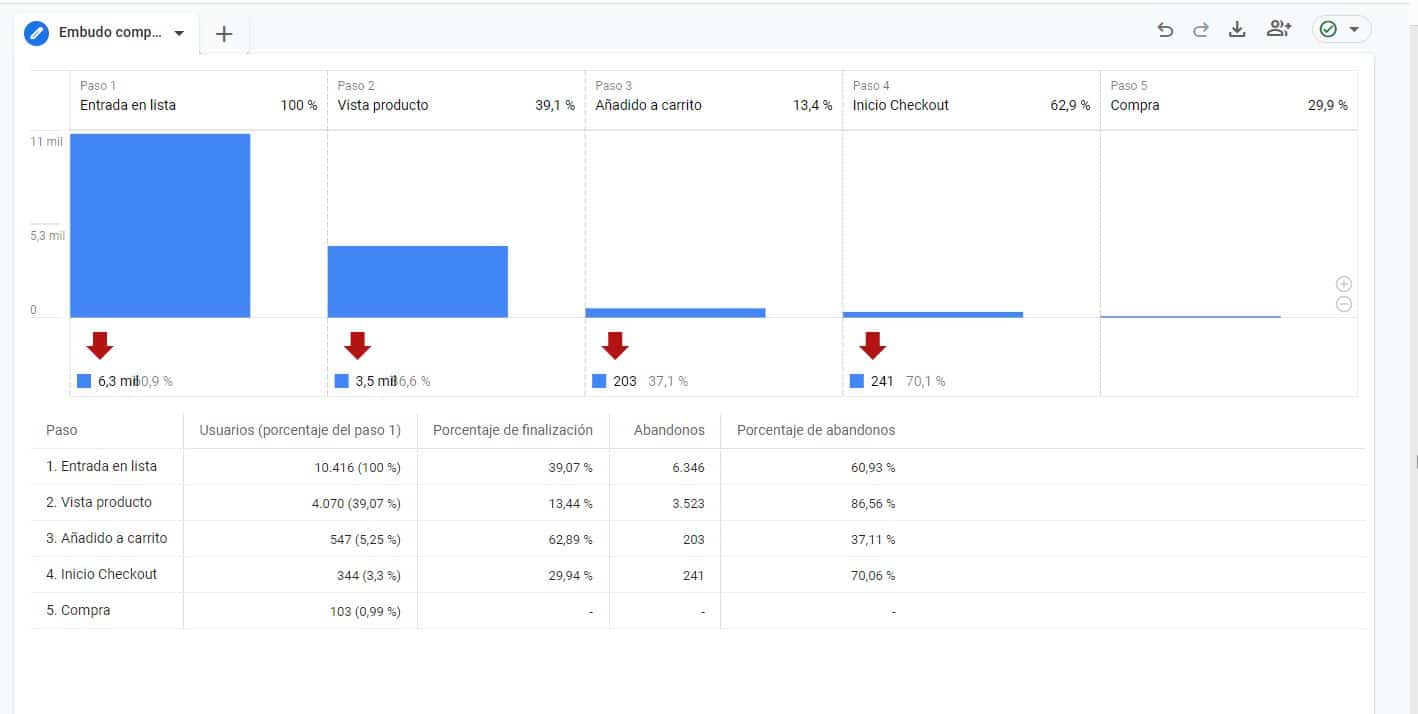This screenshot has height=714, width=1418.
Task: Click the zoom-out minus icon beside the funnel chart
Action: [x=1344, y=303]
